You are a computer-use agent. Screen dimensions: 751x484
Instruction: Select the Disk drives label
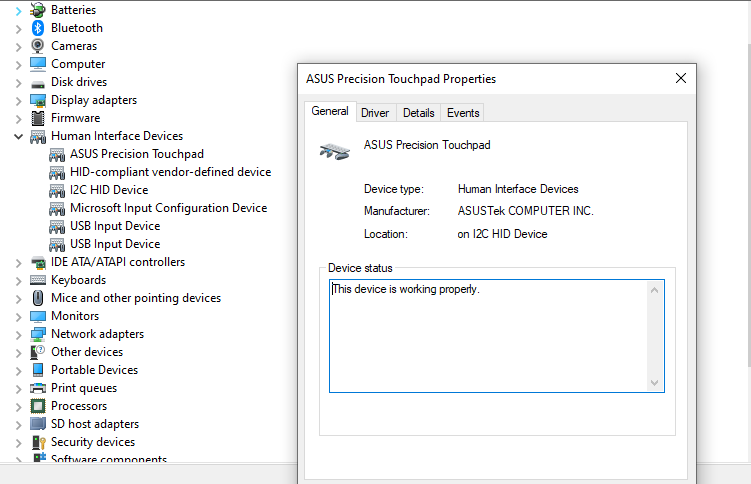79,82
